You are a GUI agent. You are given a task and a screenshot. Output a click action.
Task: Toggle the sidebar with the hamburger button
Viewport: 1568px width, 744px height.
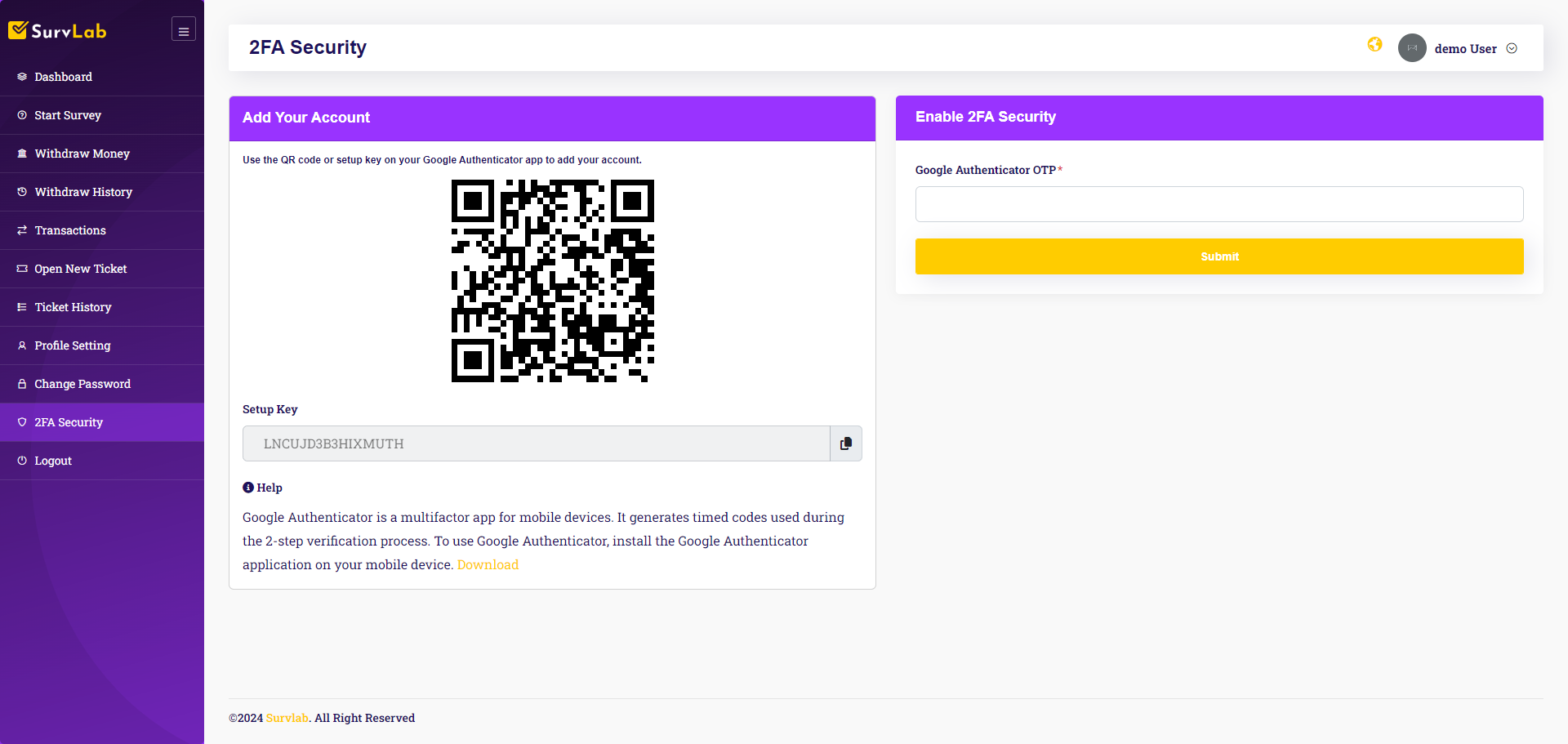pos(183,29)
